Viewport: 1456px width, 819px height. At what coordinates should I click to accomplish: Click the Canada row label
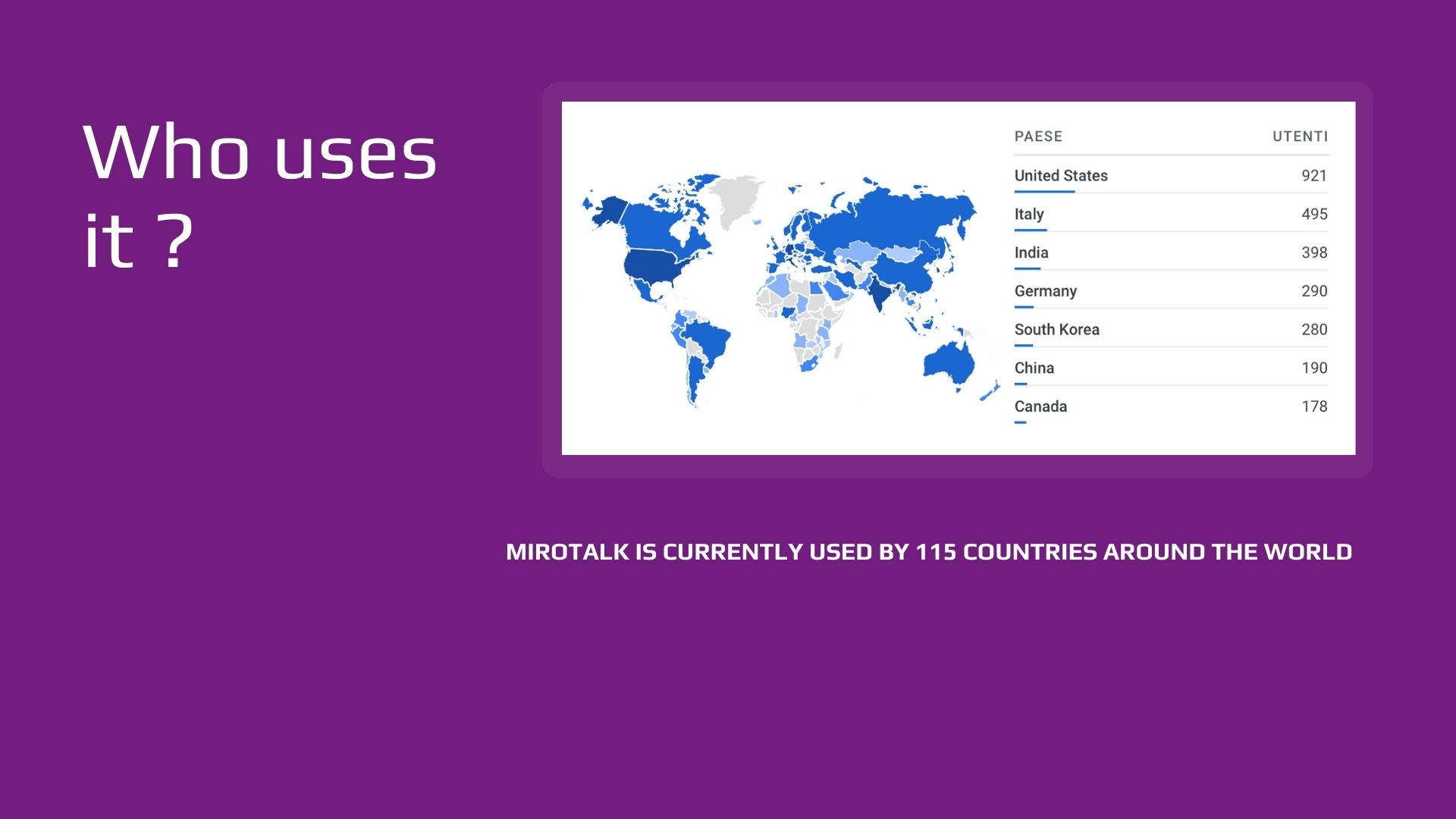(x=1040, y=406)
